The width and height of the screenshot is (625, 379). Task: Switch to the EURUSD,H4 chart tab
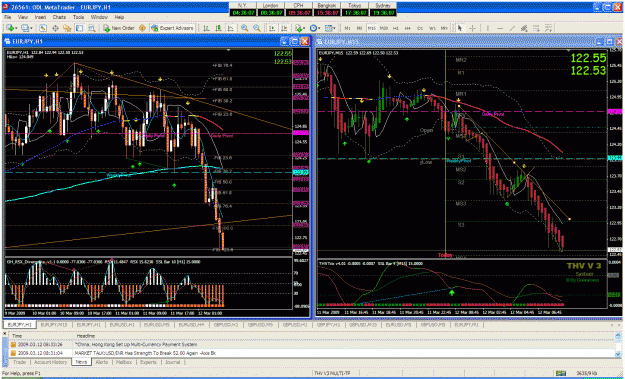191,325
